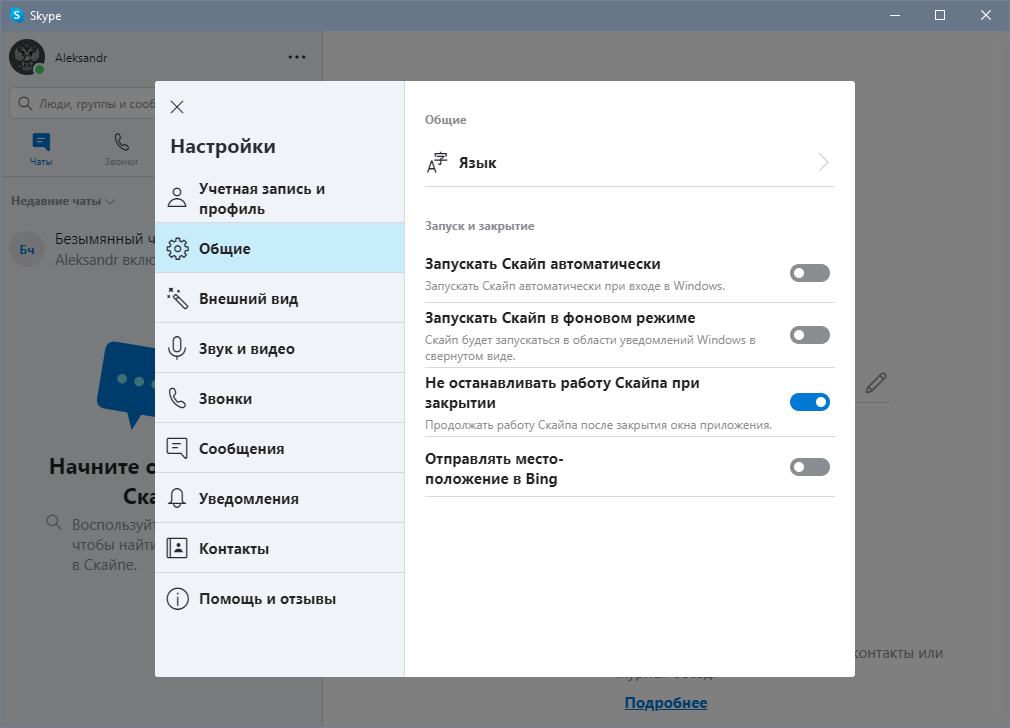The height and width of the screenshot is (728, 1010).
Task: Click the magic wand icon for Внешний вид
Action: (x=177, y=299)
